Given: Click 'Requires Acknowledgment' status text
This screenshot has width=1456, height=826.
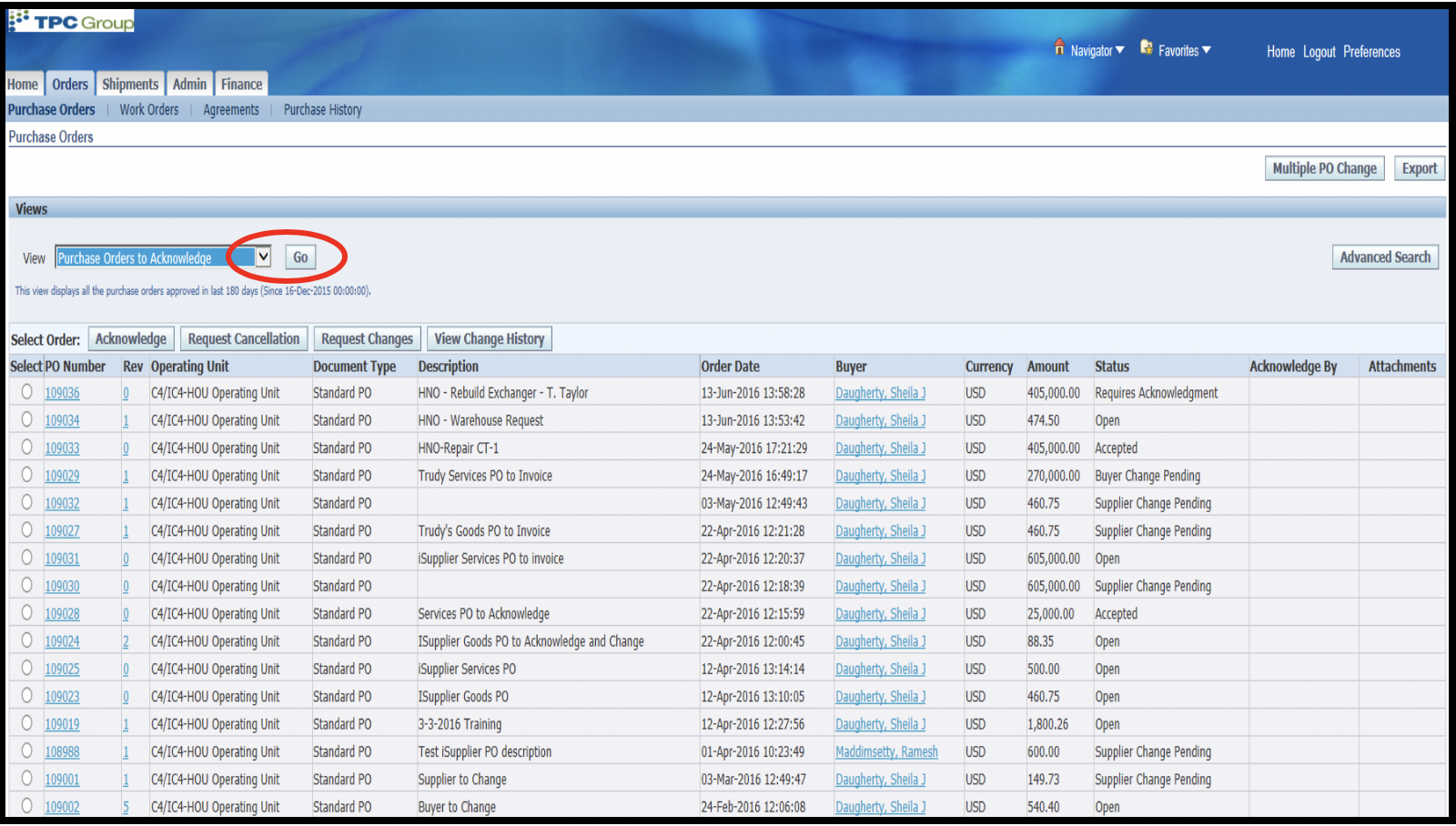Looking at the screenshot, I should pos(1156,393).
